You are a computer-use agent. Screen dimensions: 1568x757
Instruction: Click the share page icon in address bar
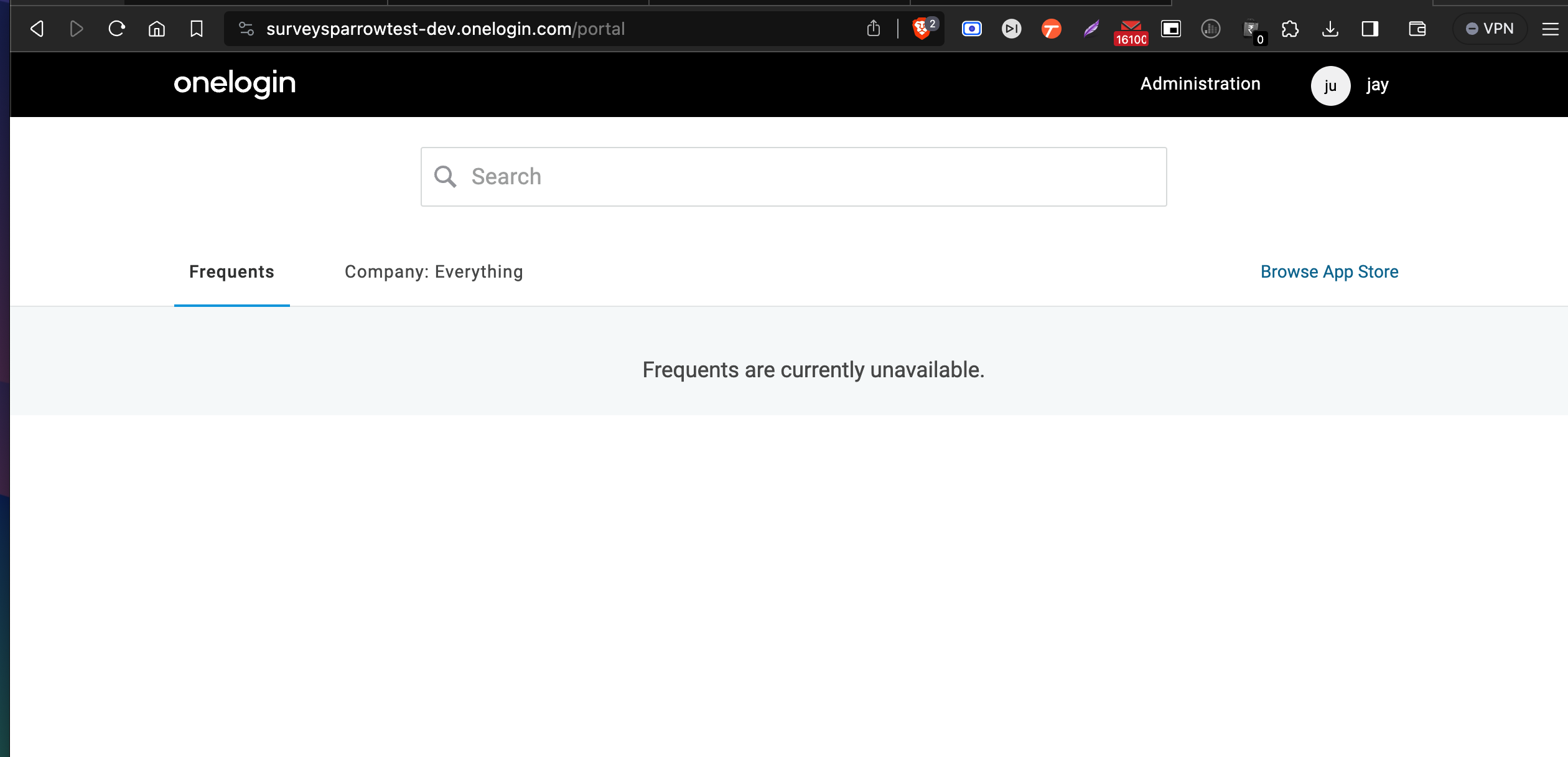click(873, 29)
